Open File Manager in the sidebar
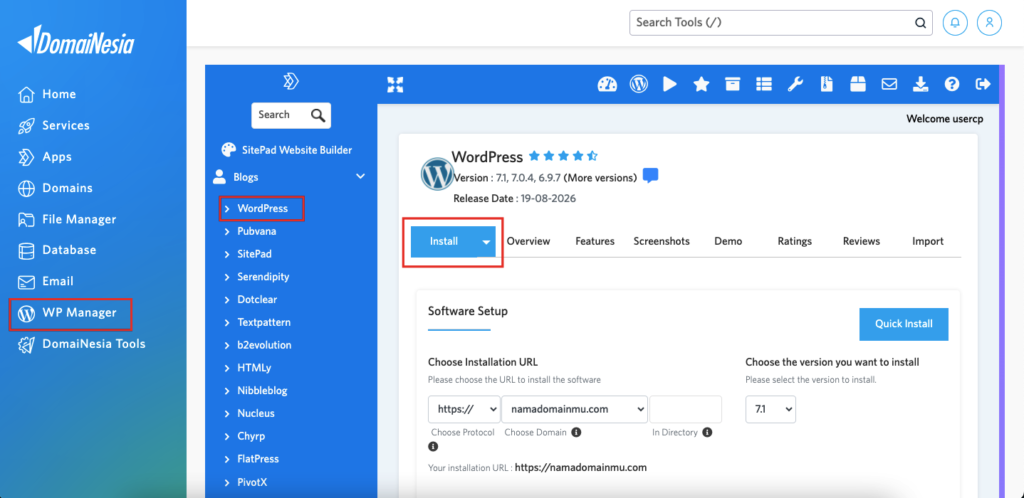 [x=67, y=219]
